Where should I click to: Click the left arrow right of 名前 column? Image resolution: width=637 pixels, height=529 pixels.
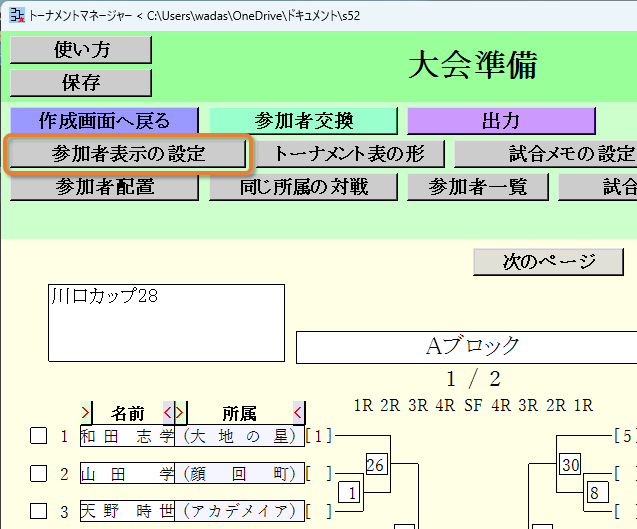coord(168,413)
